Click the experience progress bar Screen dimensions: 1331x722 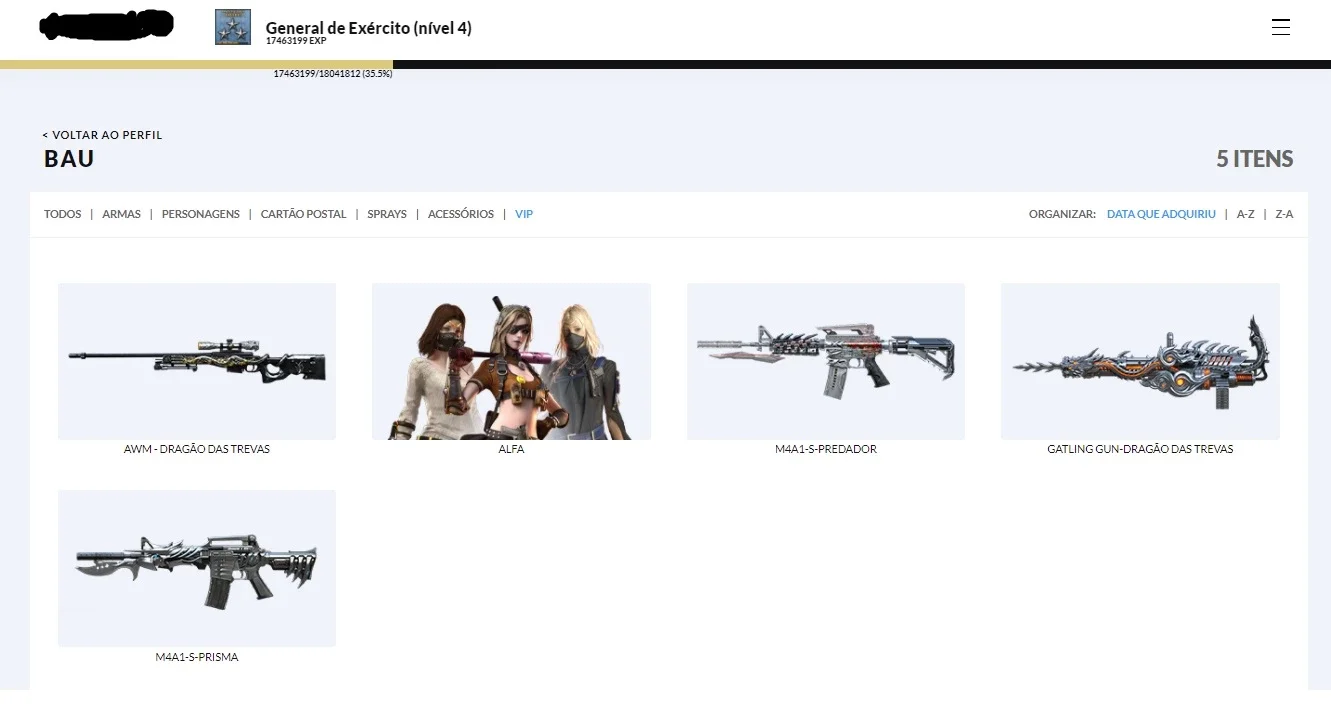click(665, 64)
